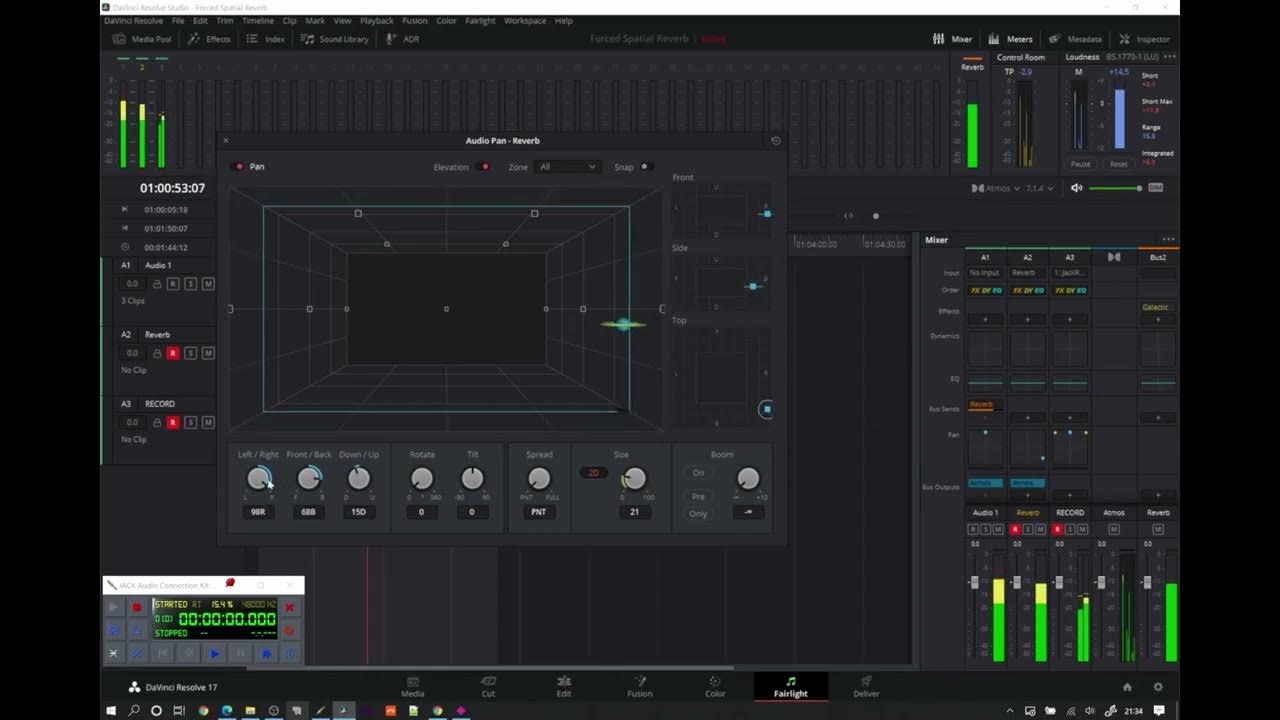Open the A2 Reverb input selector
The image size is (1280, 720).
[1027, 272]
